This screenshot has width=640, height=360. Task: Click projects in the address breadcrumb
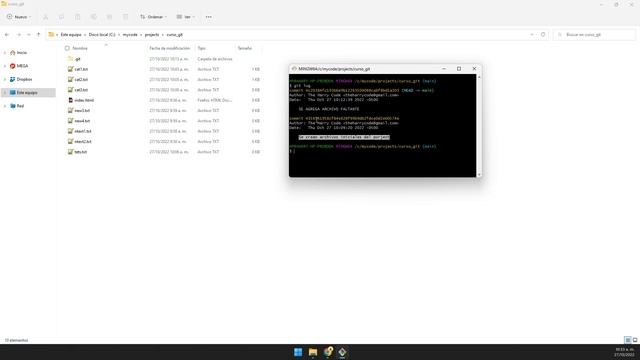pos(152,35)
